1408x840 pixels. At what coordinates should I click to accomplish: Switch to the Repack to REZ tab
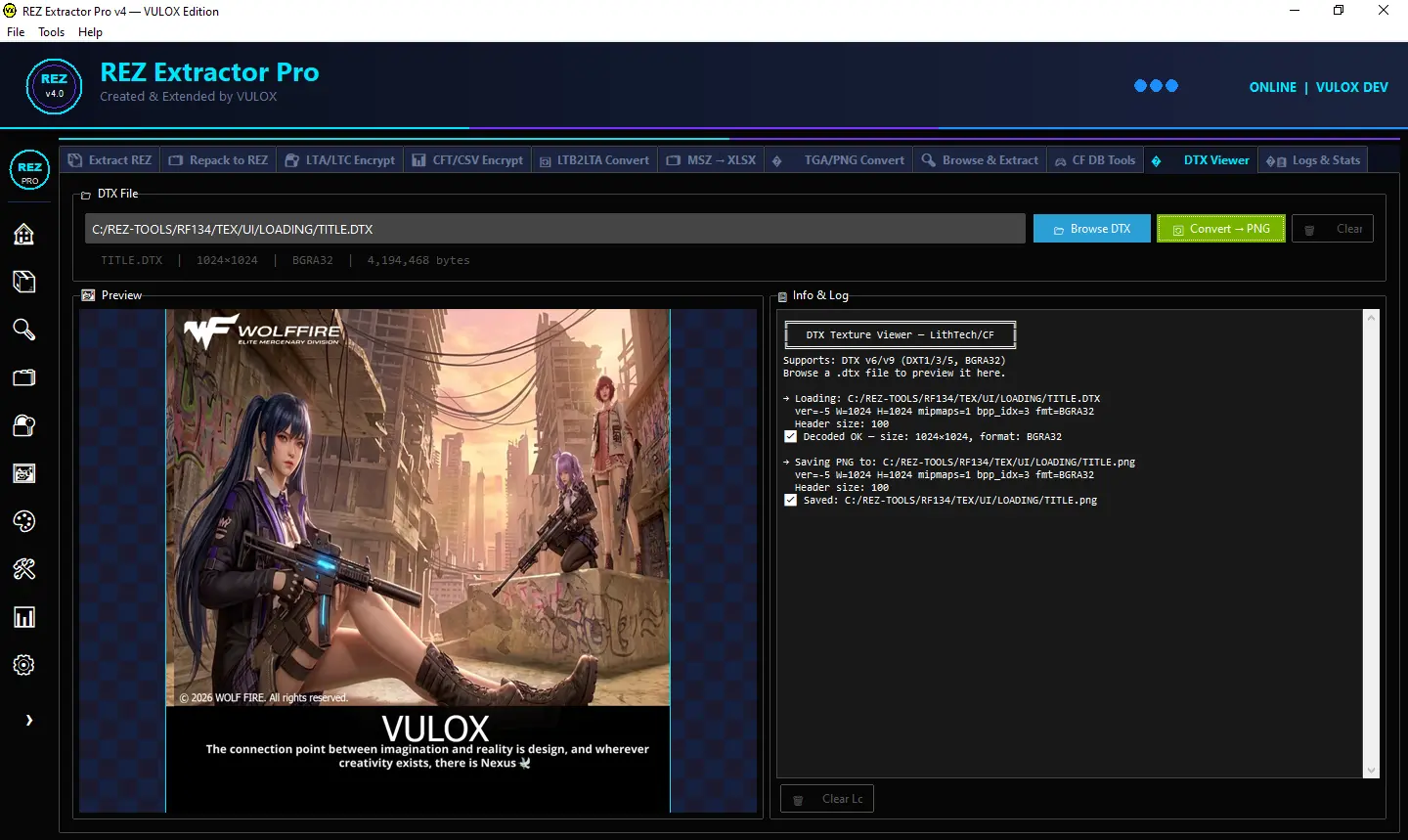point(218,160)
